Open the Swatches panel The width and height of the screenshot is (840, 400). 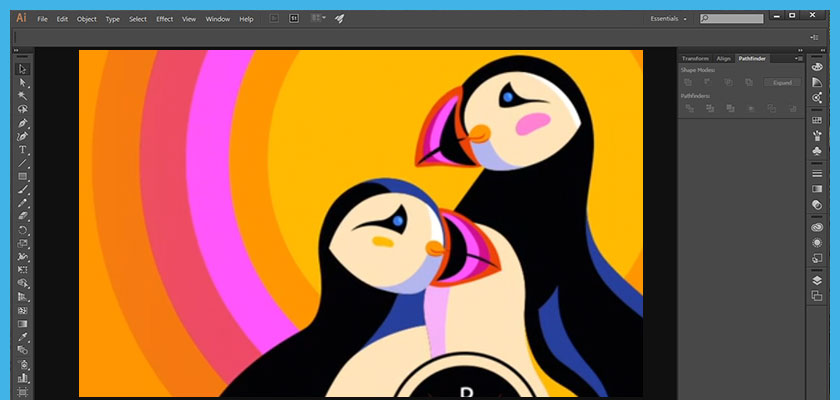pos(816,120)
